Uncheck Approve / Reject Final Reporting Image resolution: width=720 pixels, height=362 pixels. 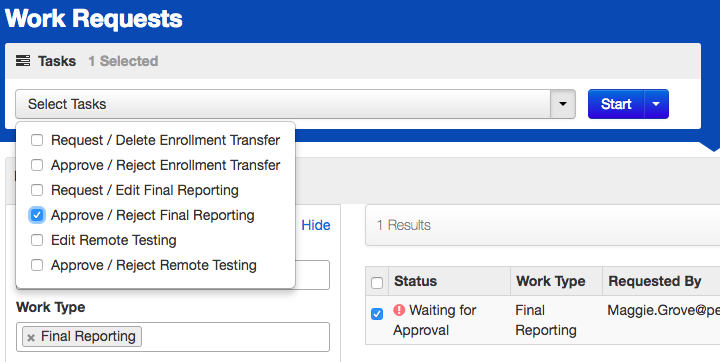[x=37, y=215]
